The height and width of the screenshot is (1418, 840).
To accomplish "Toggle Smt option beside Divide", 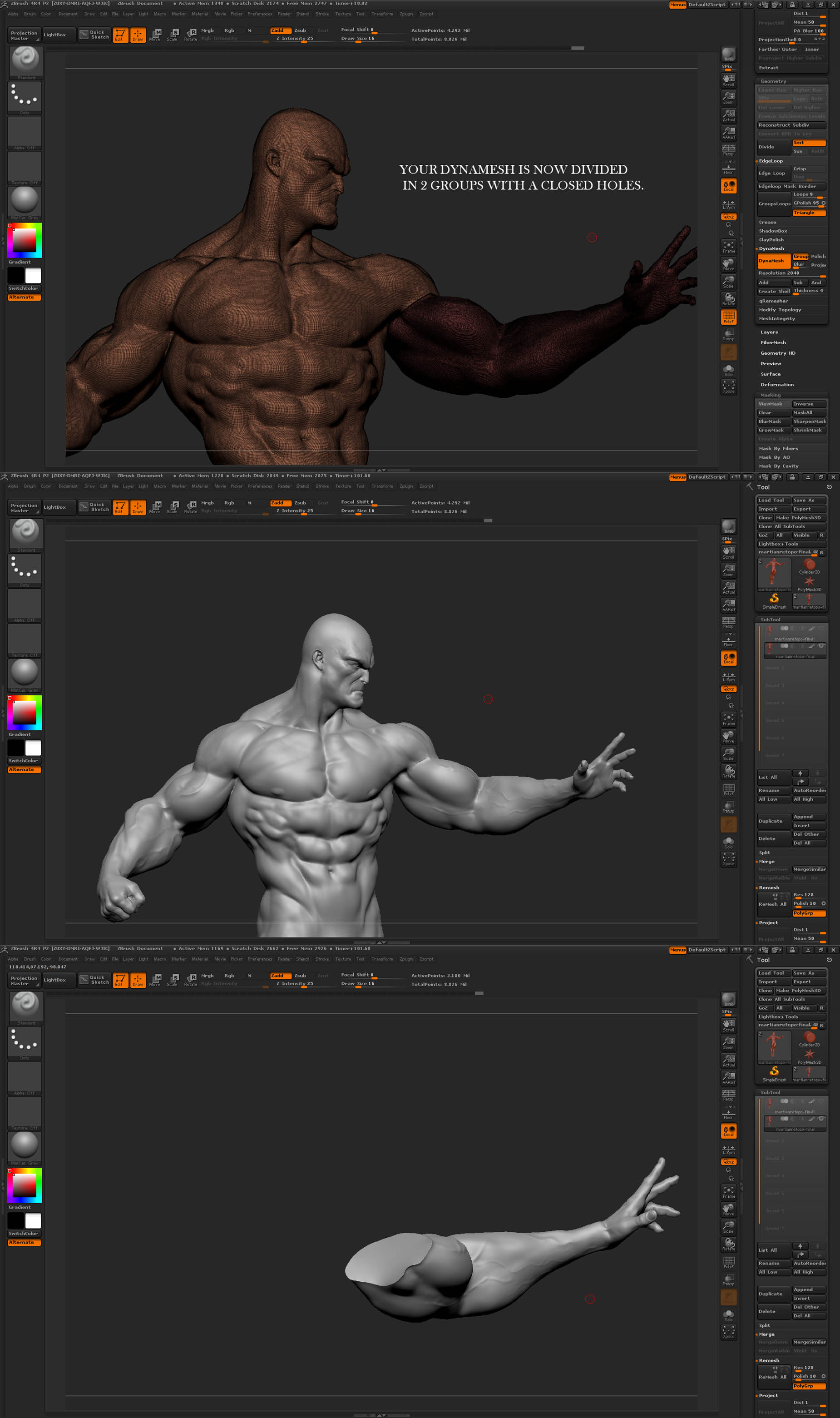I will tap(809, 143).
